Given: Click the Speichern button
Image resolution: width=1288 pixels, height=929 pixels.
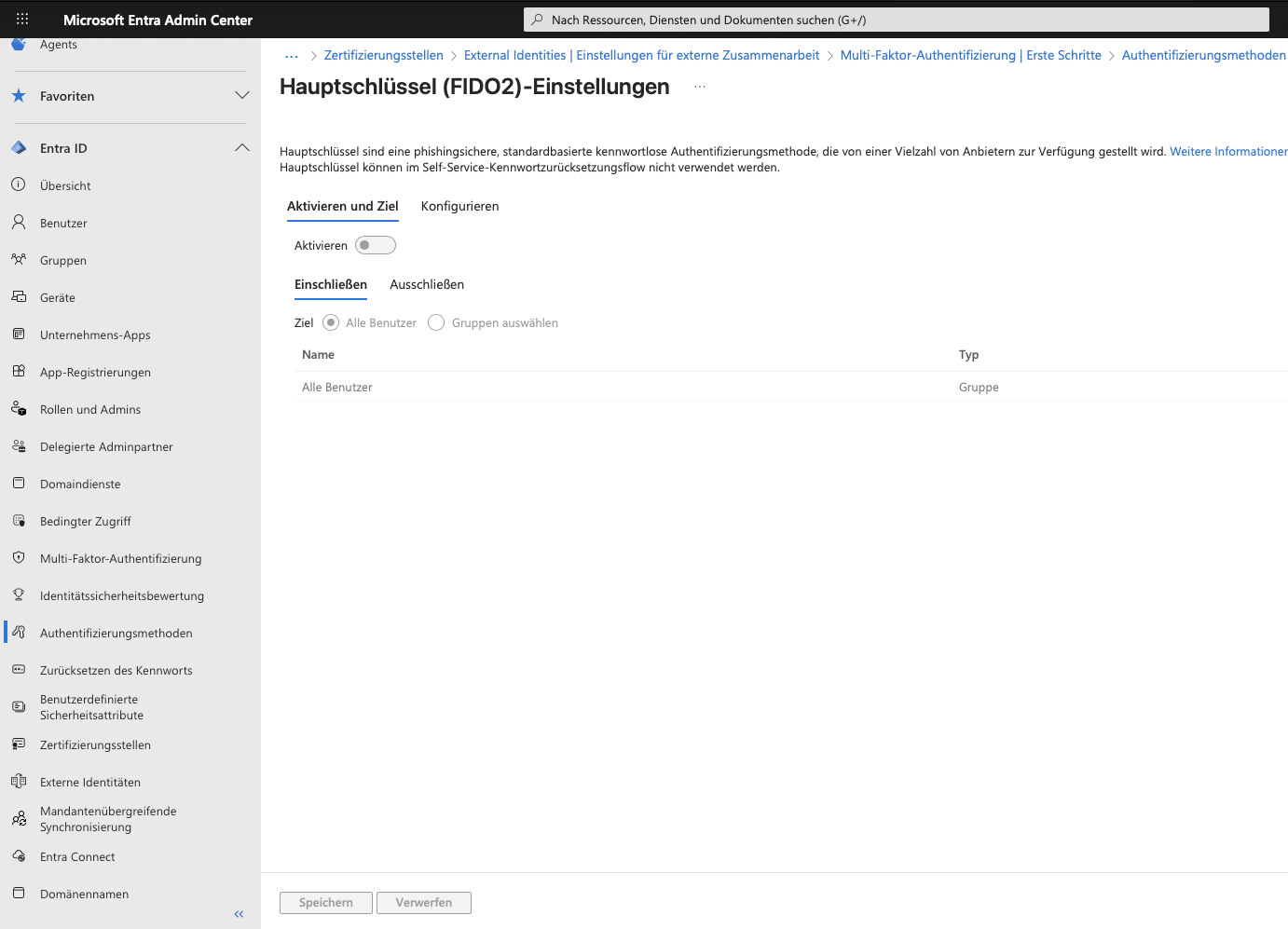Looking at the screenshot, I should 326,902.
